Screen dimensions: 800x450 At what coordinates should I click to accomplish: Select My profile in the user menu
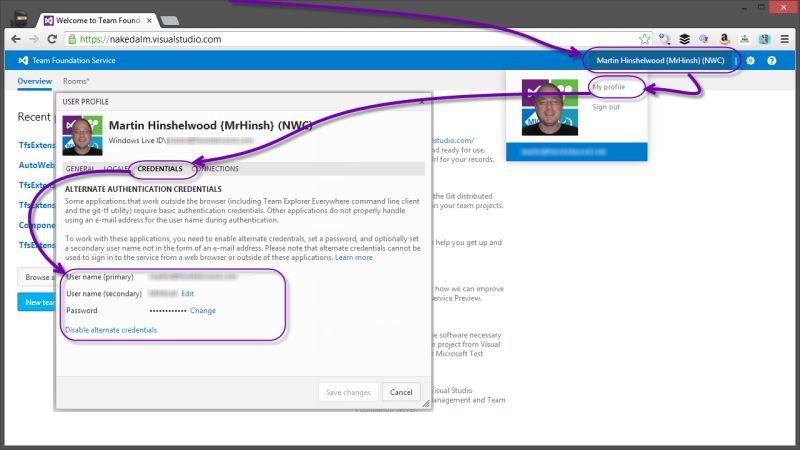coord(608,87)
